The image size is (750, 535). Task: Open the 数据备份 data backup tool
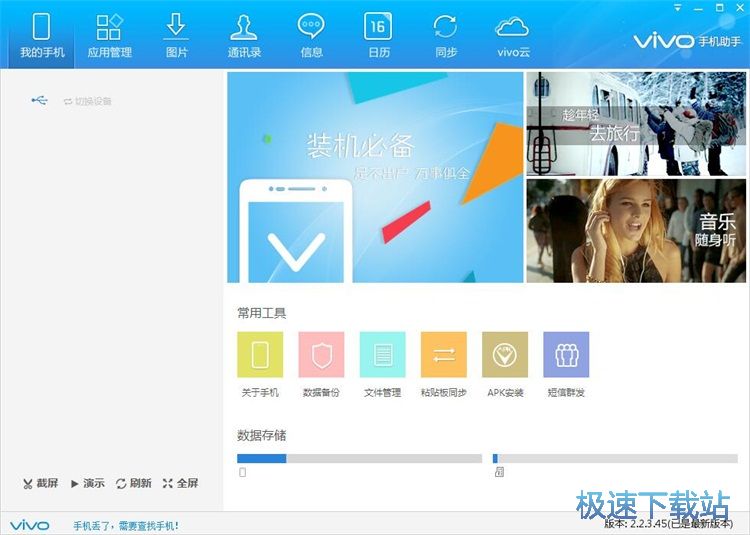[x=321, y=355]
